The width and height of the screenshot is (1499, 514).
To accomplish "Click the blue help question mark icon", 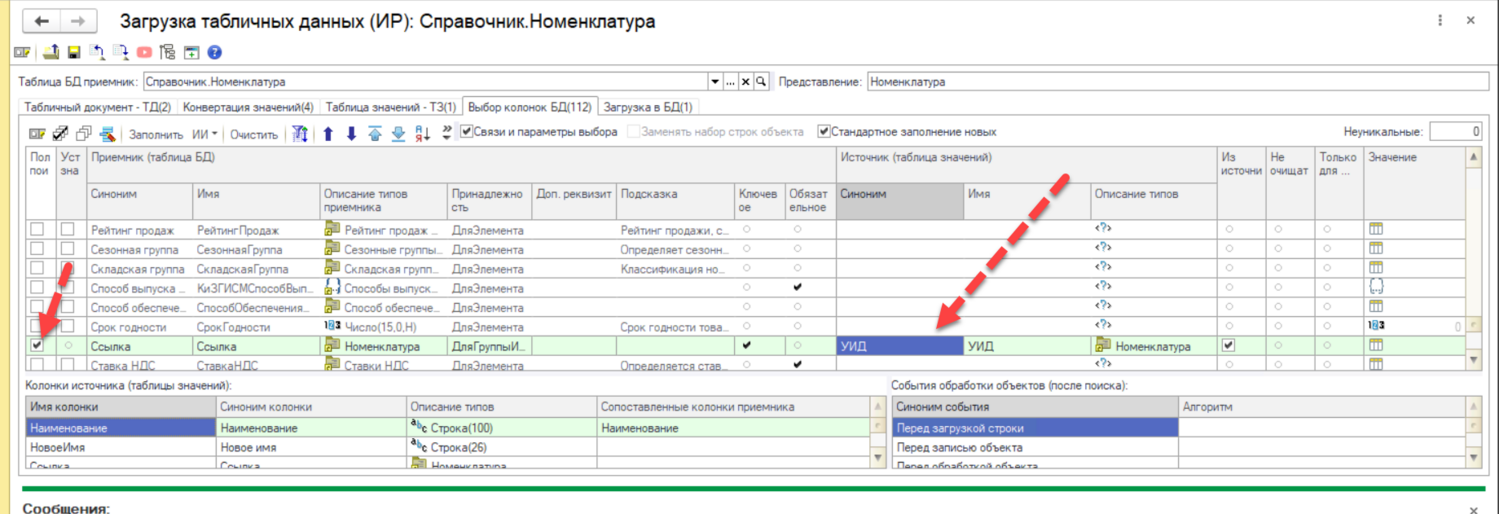I will pos(214,53).
